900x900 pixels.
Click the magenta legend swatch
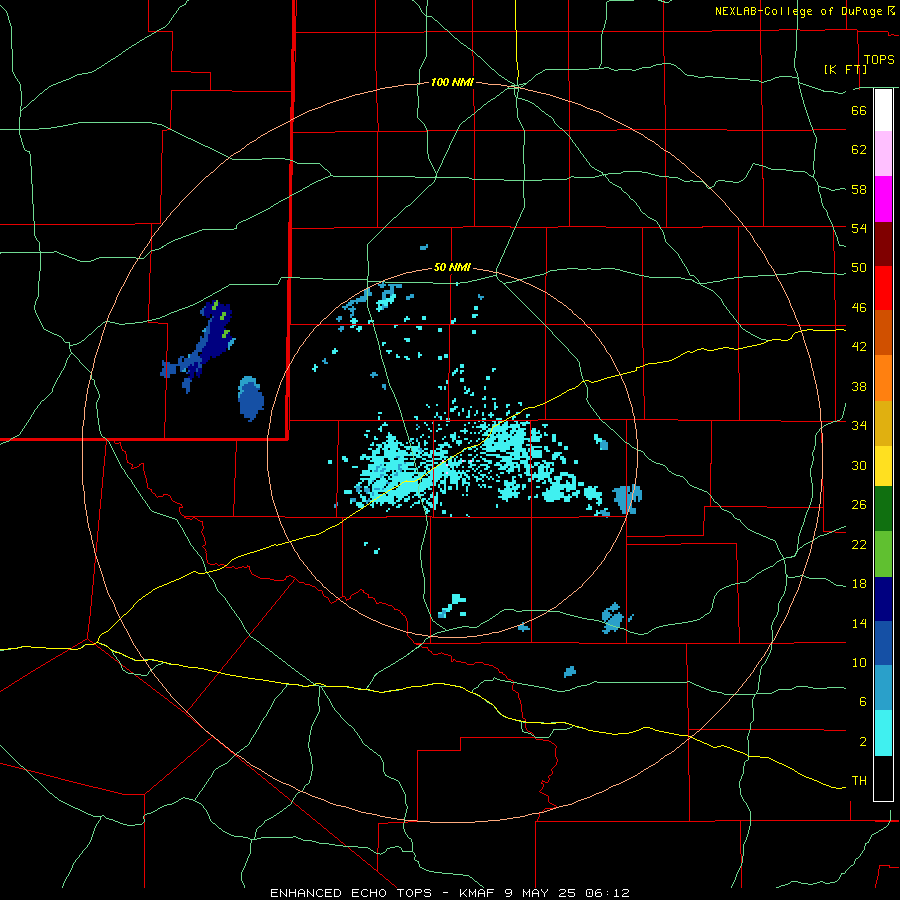[x=883, y=199]
